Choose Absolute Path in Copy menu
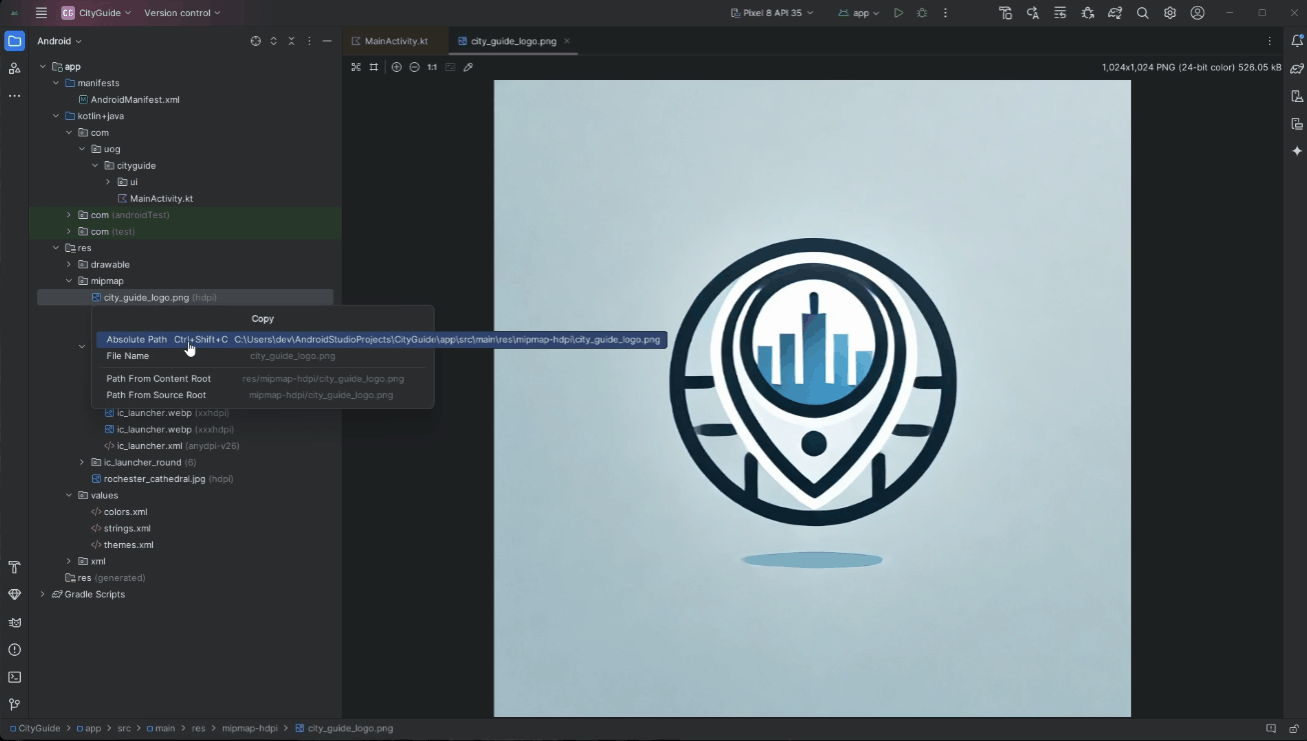 [382, 340]
